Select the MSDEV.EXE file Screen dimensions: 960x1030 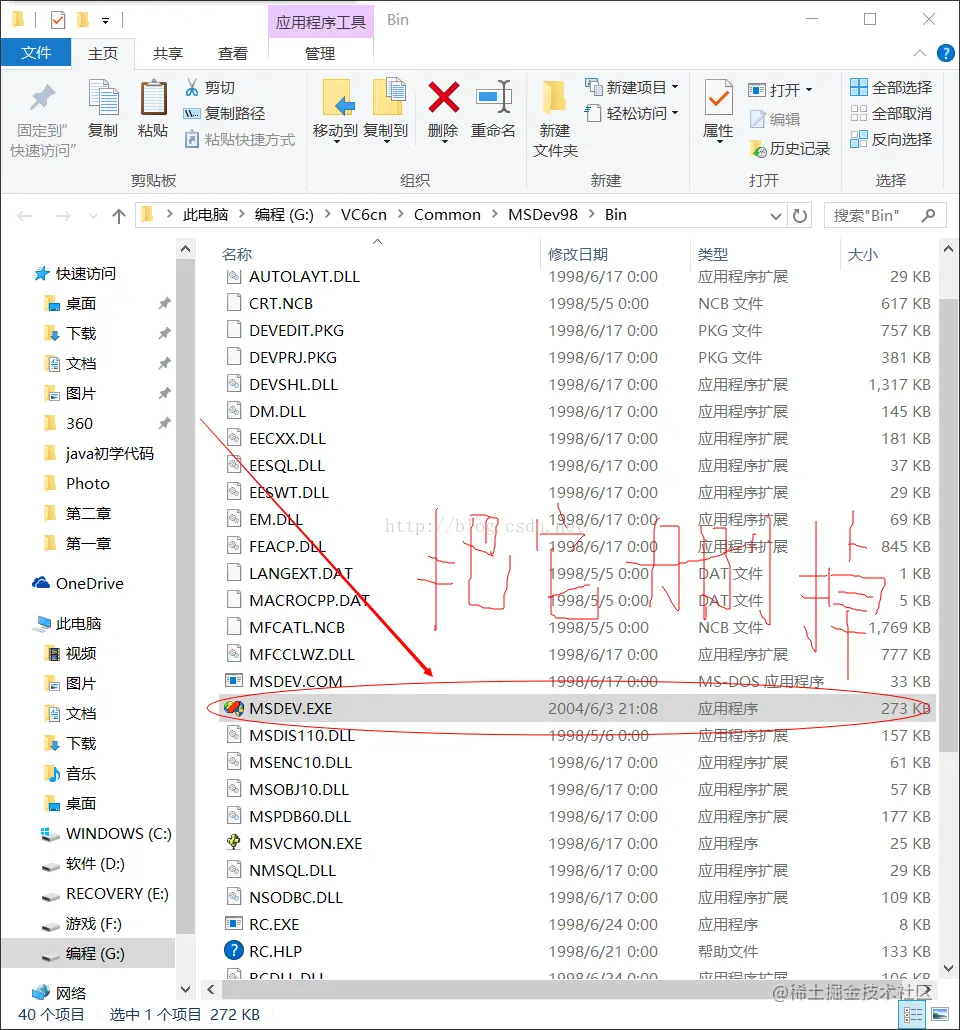coord(577,708)
